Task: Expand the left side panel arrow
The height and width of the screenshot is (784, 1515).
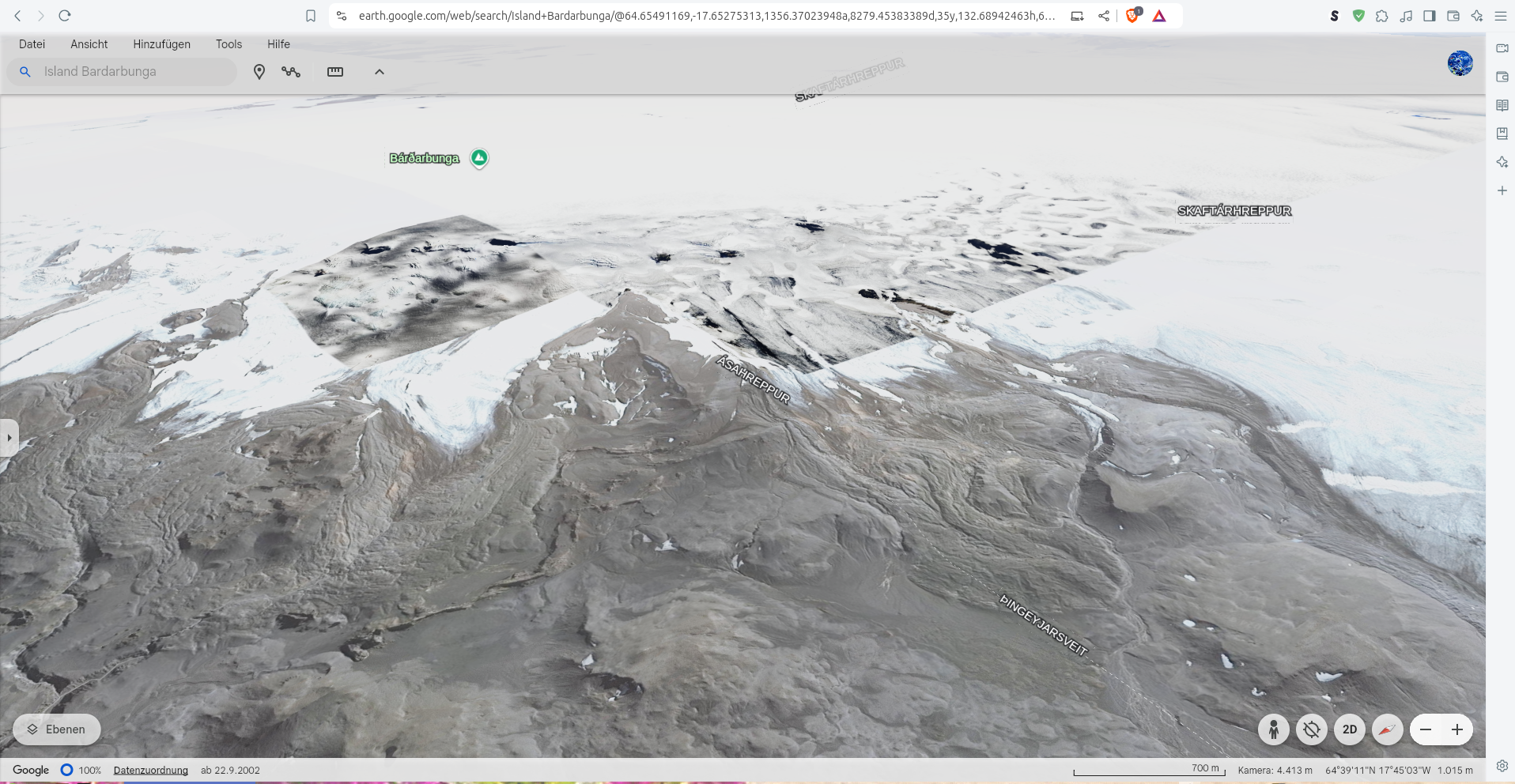Action: tap(9, 438)
